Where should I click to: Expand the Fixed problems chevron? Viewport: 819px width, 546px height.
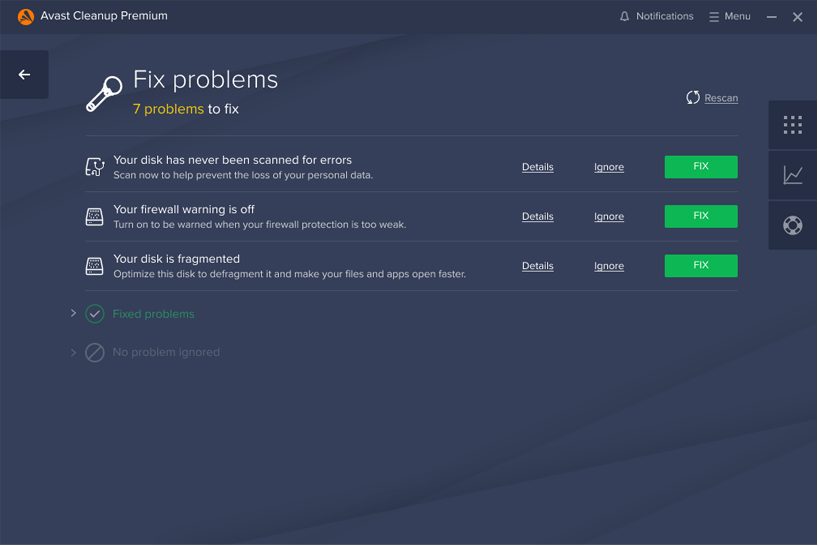coord(73,313)
